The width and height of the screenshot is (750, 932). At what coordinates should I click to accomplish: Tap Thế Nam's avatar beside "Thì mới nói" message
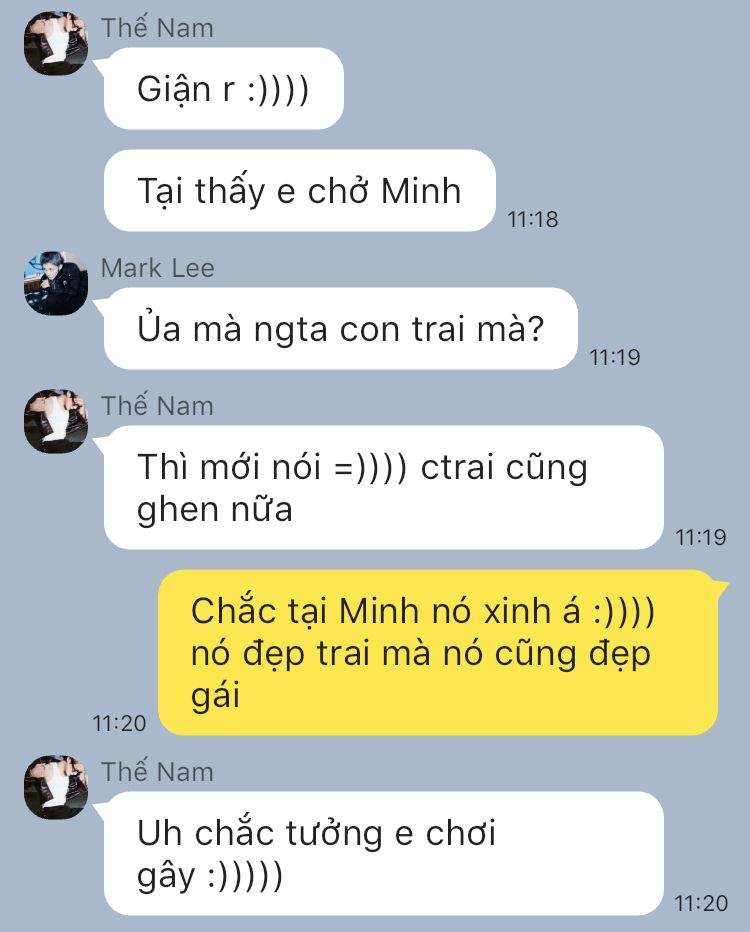click(x=56, y=421)
